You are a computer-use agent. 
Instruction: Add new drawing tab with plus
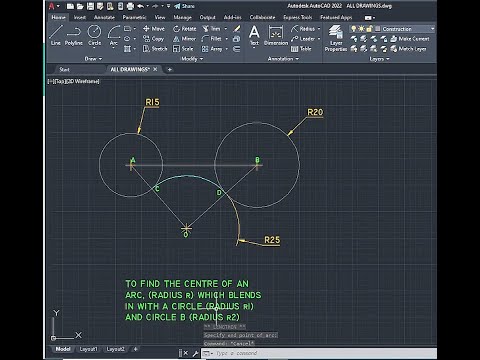[x=169, y=69]
